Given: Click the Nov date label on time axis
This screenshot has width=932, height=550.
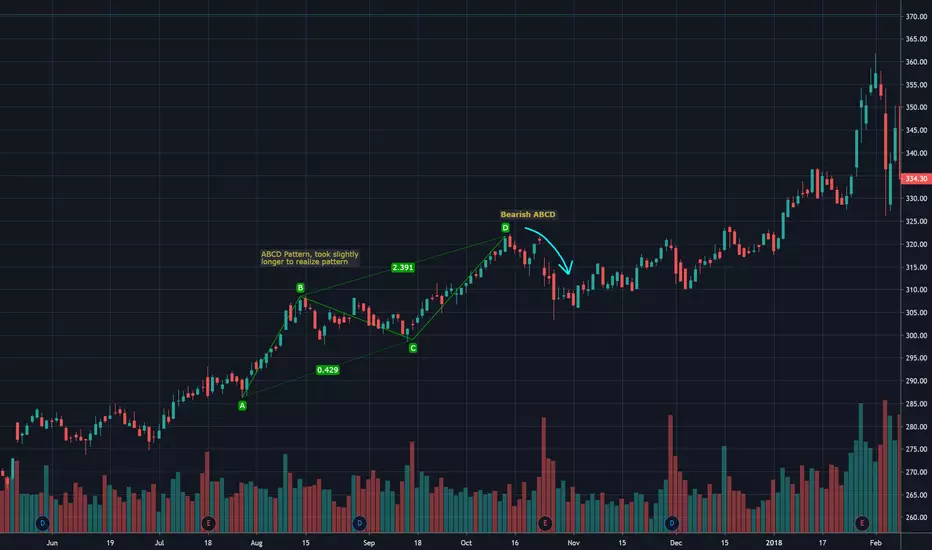Looking at the screenshot, I should click(x=573, y=543).
